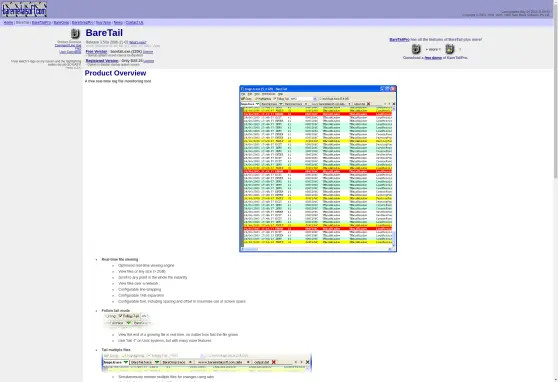
Task: Open the What's new? link
Action: click(x=138, y=42)
